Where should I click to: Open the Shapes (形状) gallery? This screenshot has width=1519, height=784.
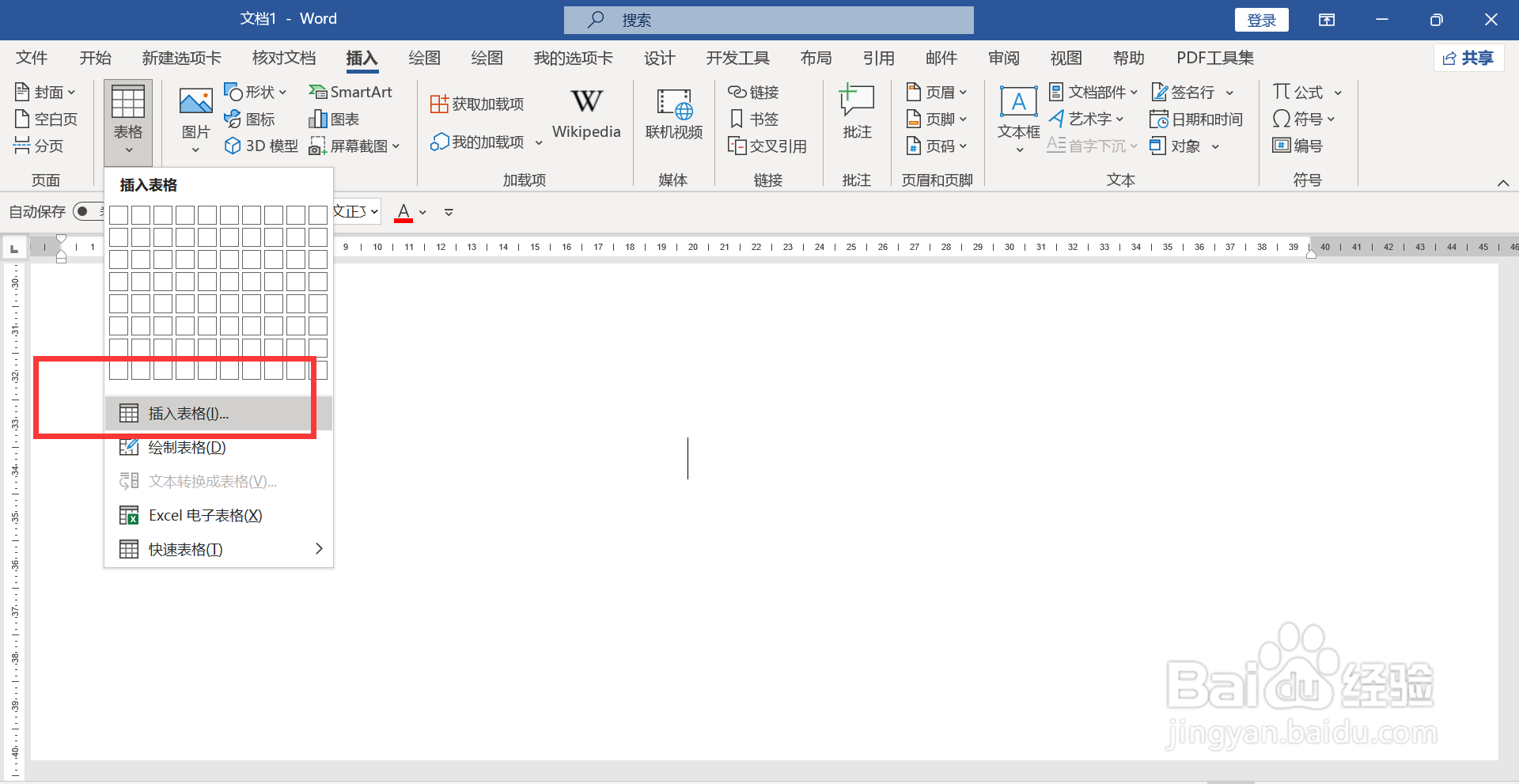click(x=256, y=93)
